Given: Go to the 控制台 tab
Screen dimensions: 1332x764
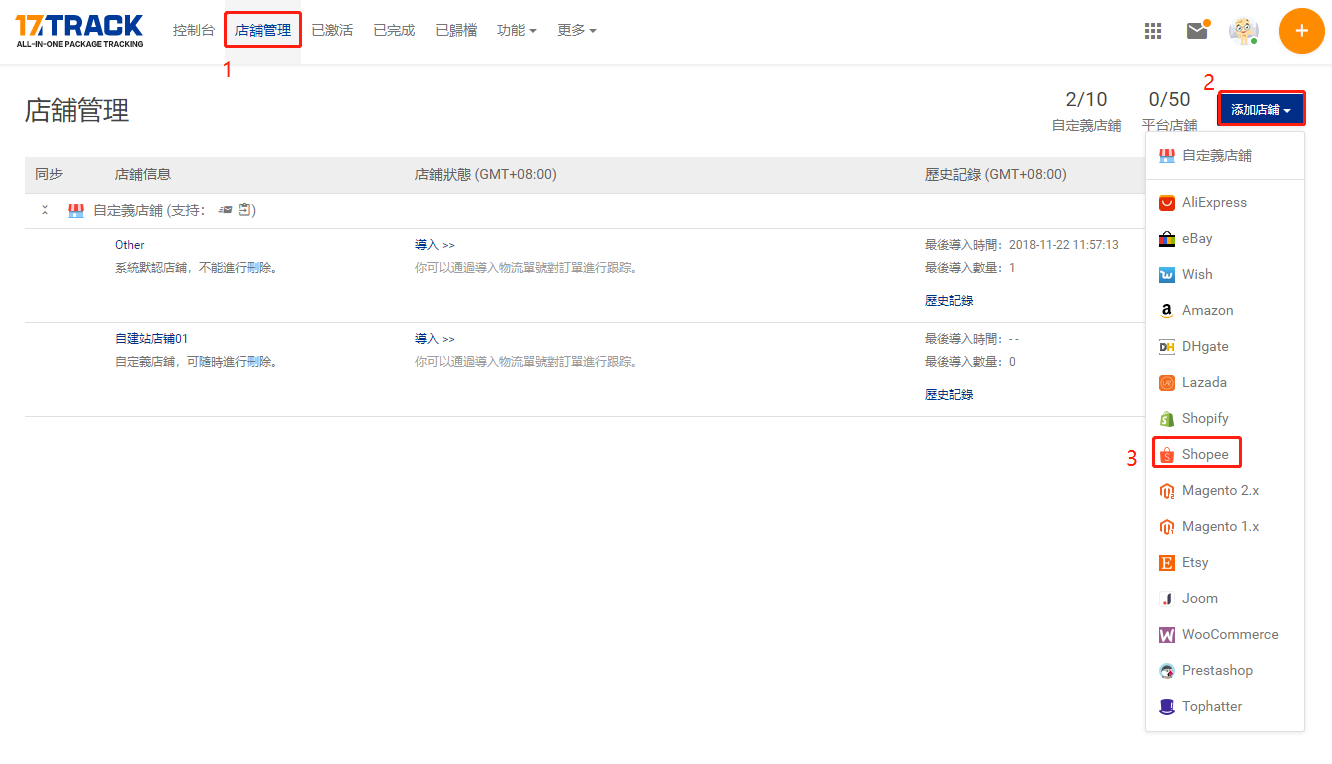Looking at the screenshot, I should pyautogui.click(x=193, y=31).
